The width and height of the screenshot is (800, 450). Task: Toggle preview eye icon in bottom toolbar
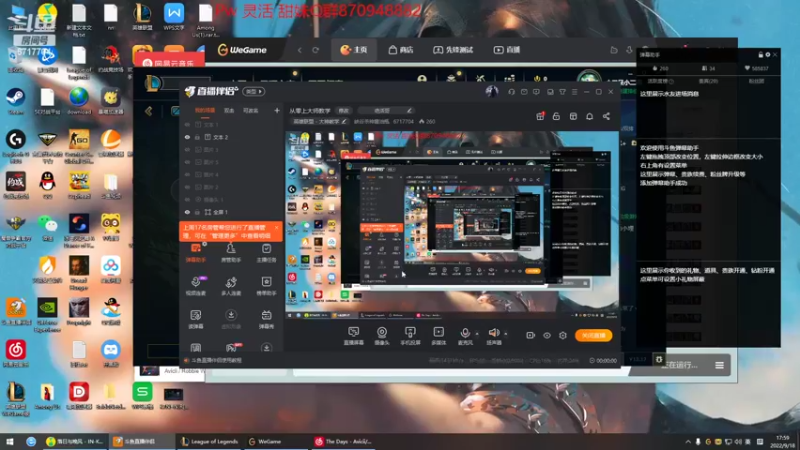click(547, 335)
